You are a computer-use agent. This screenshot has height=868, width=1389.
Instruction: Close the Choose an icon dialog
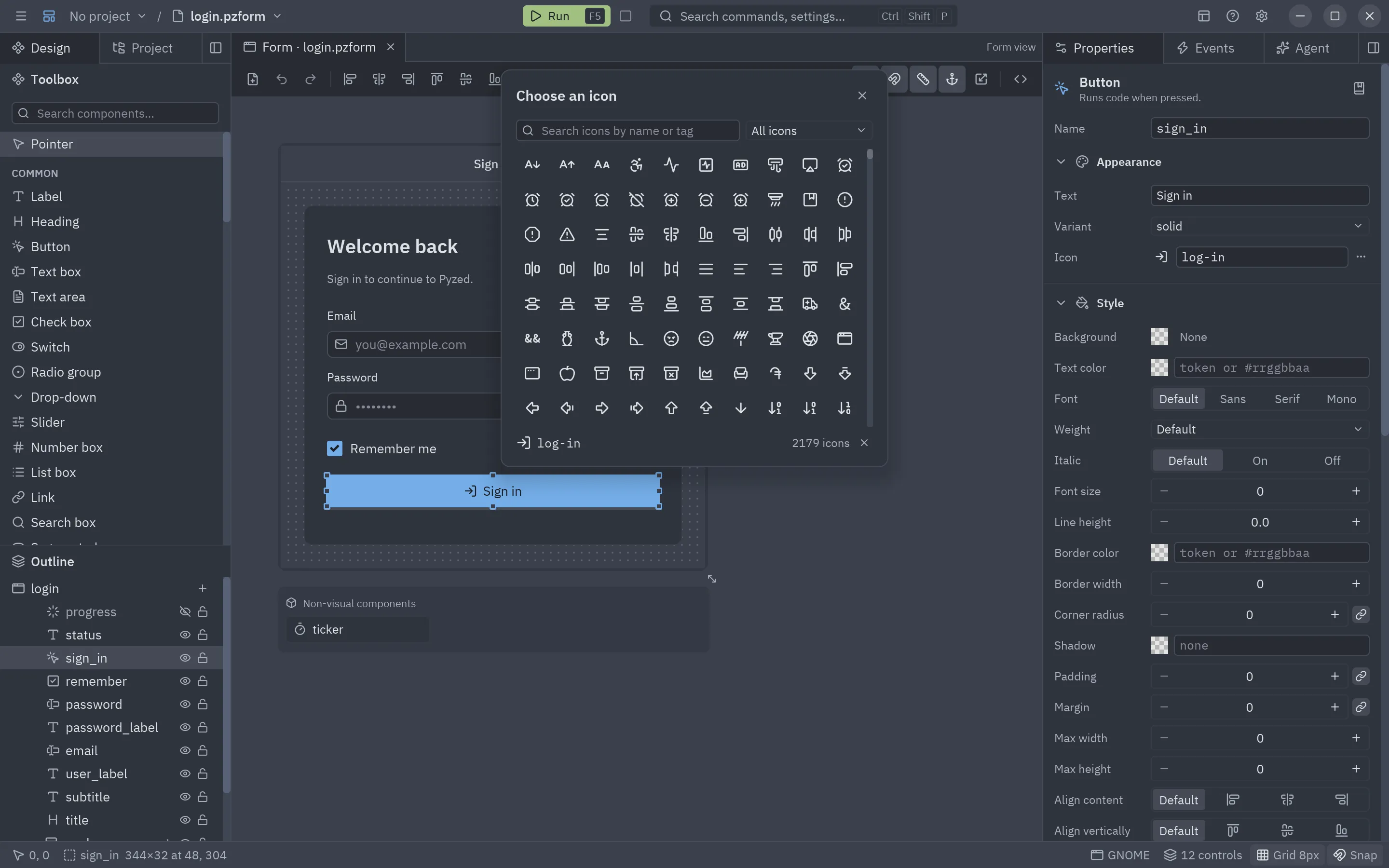coord(861,96)
